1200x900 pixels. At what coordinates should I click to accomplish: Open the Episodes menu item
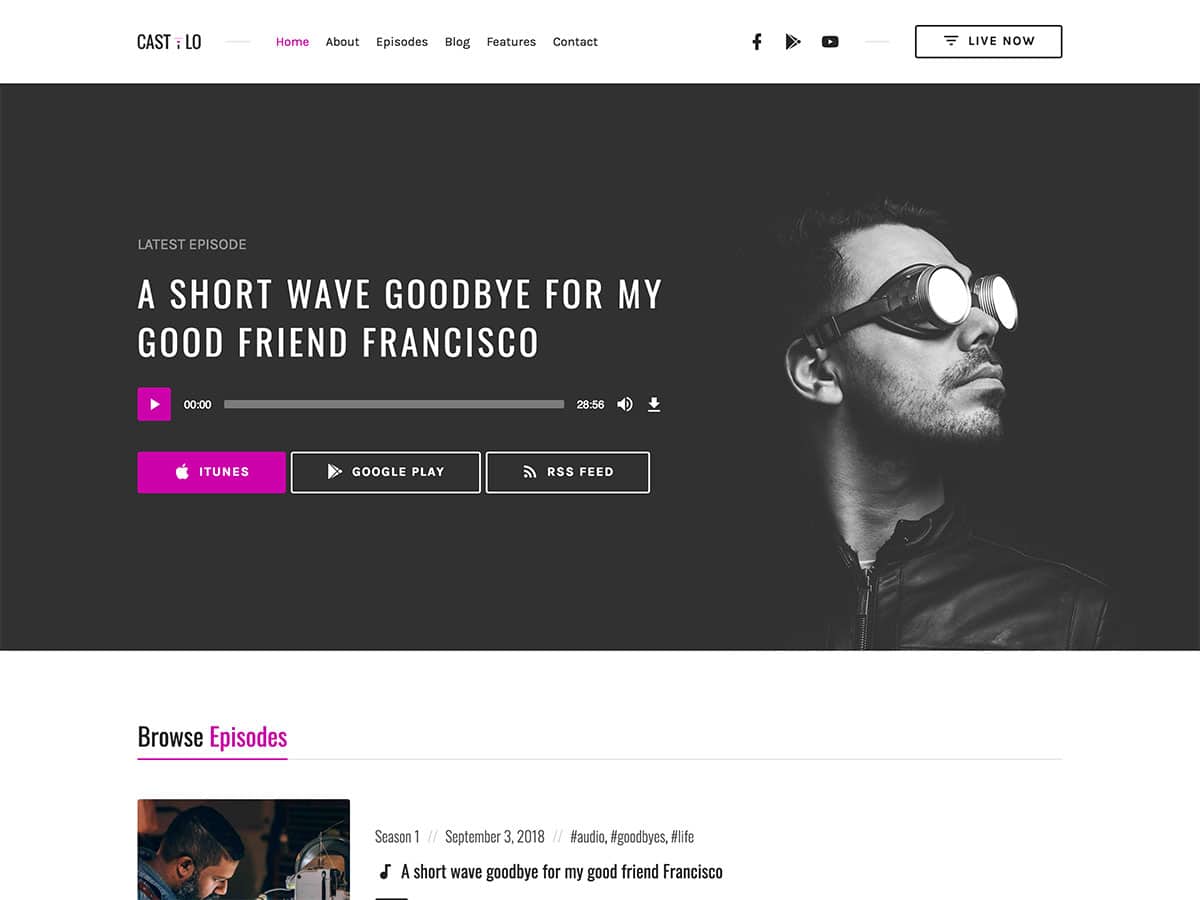coord(402,42)
